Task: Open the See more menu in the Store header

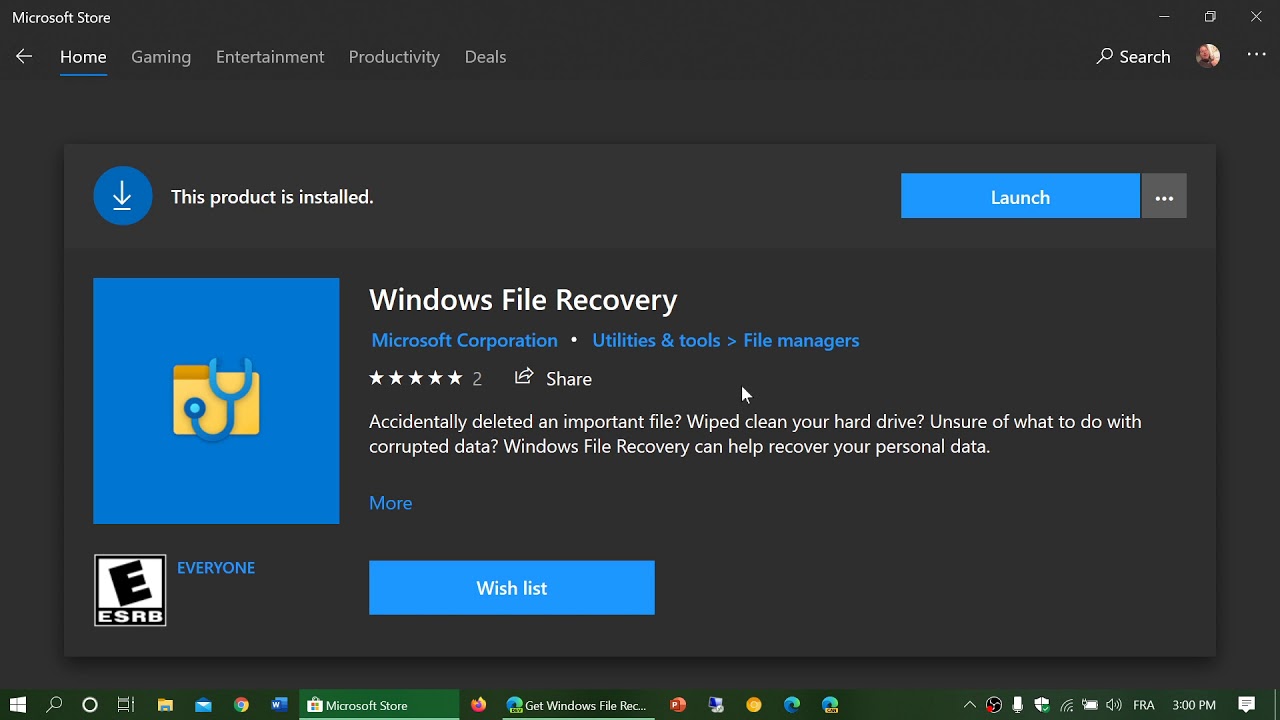Action: [1256, 56]
